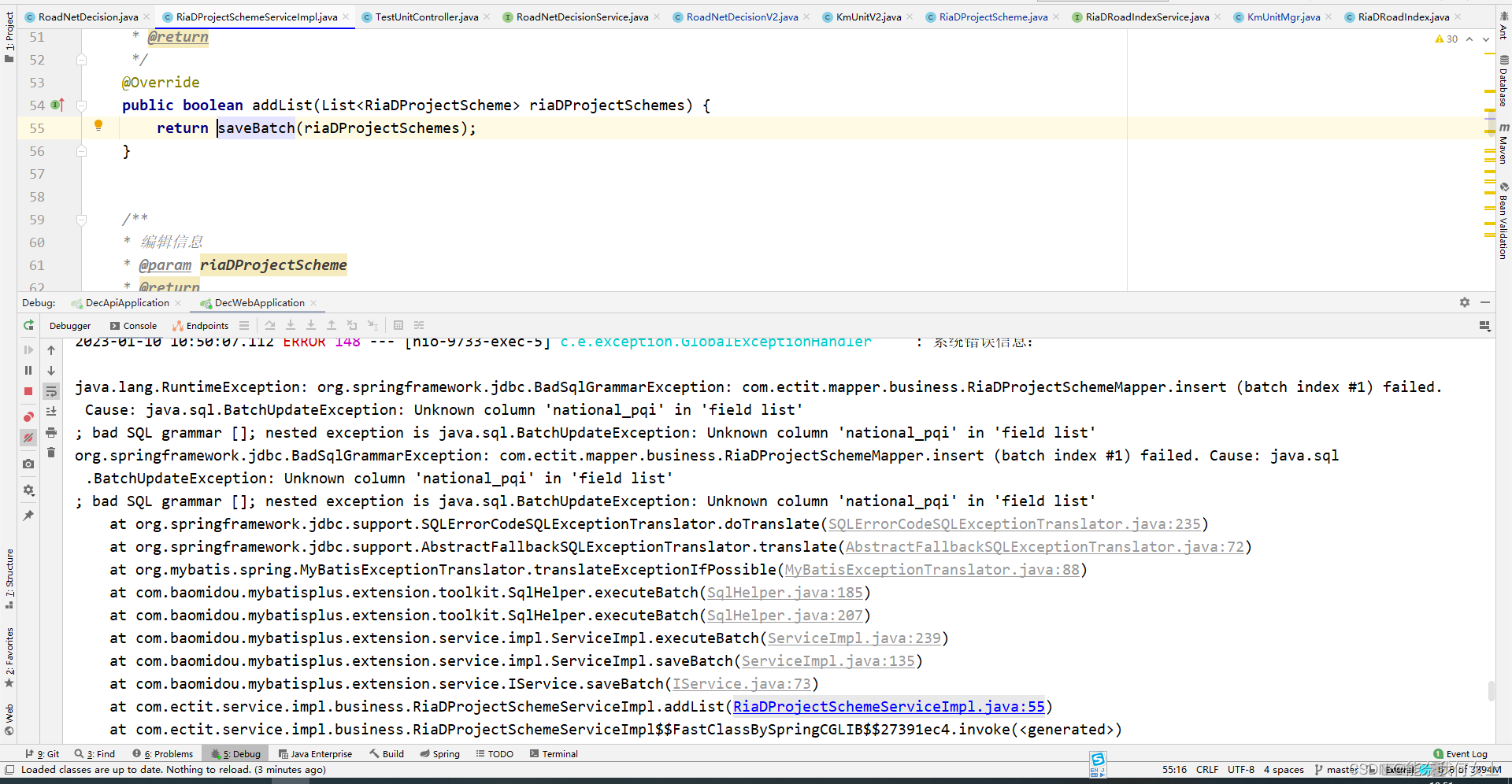
Task: Click Trace Current Stream Chain icon
Action: (x=419, y=325)
